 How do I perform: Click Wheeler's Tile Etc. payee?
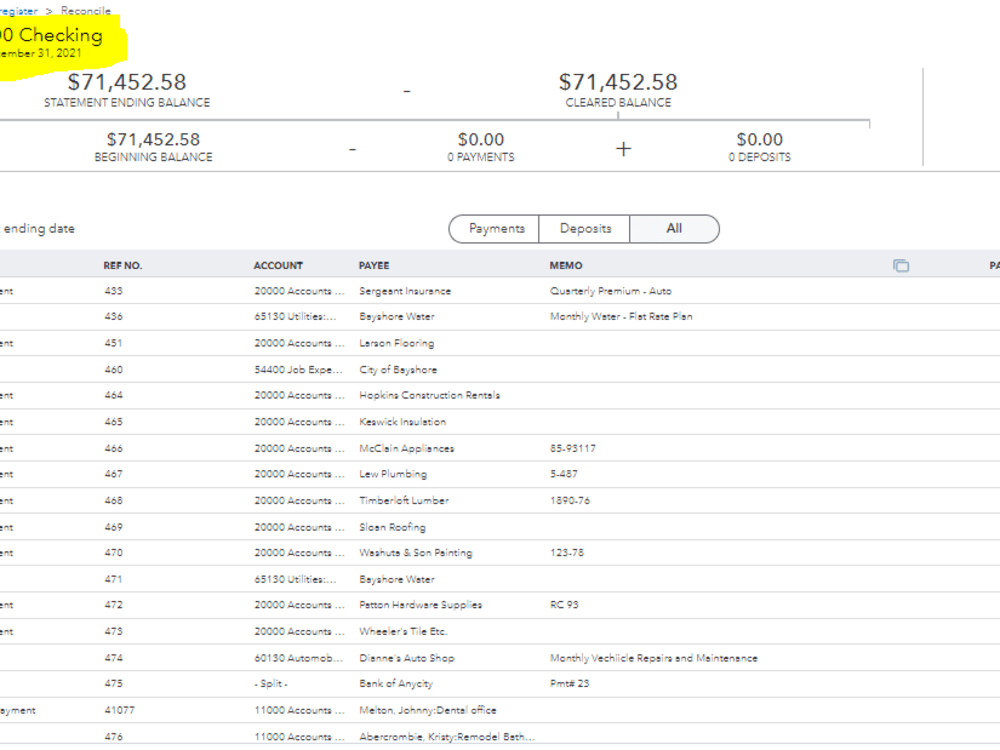pos(403,631)
